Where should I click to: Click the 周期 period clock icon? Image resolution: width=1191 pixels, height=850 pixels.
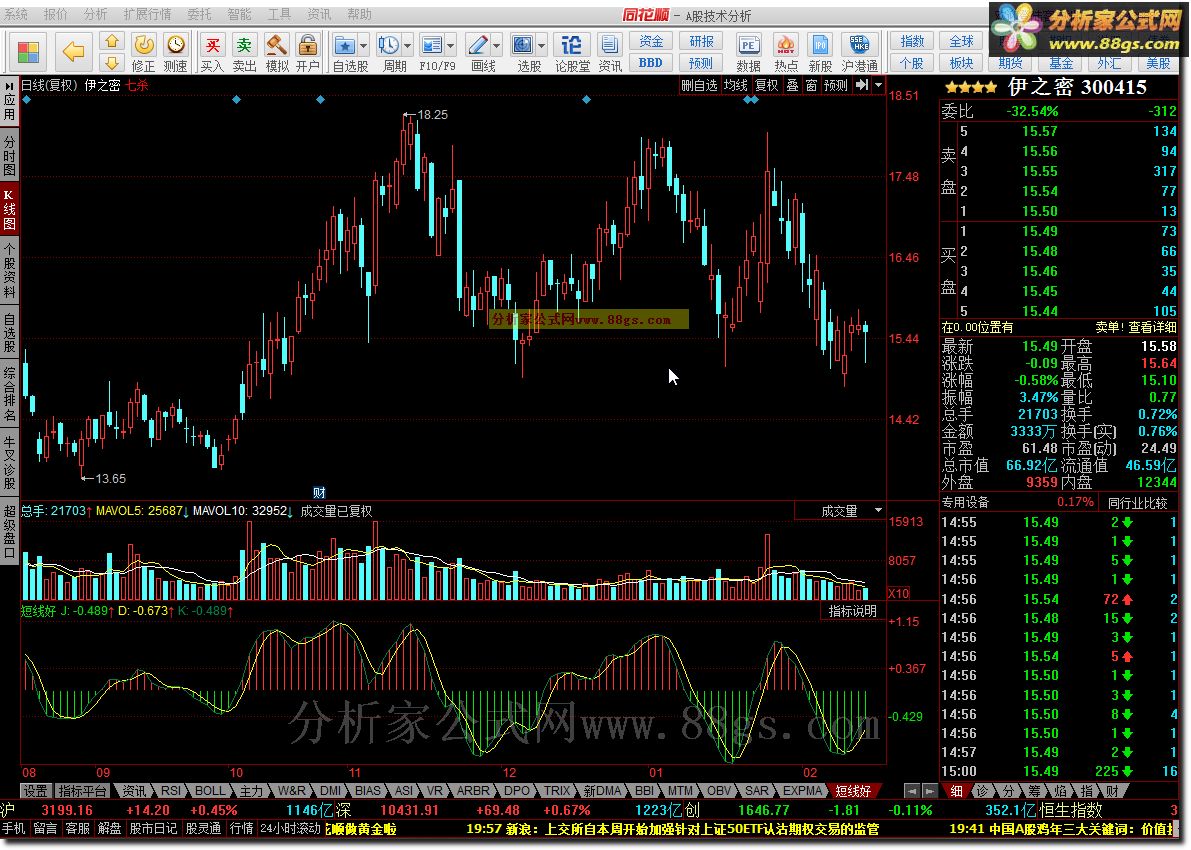pos(389,52)
